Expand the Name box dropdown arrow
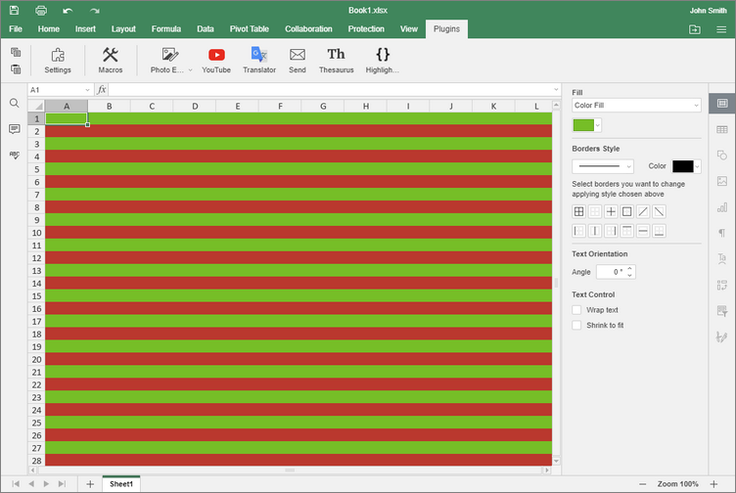 87,90
